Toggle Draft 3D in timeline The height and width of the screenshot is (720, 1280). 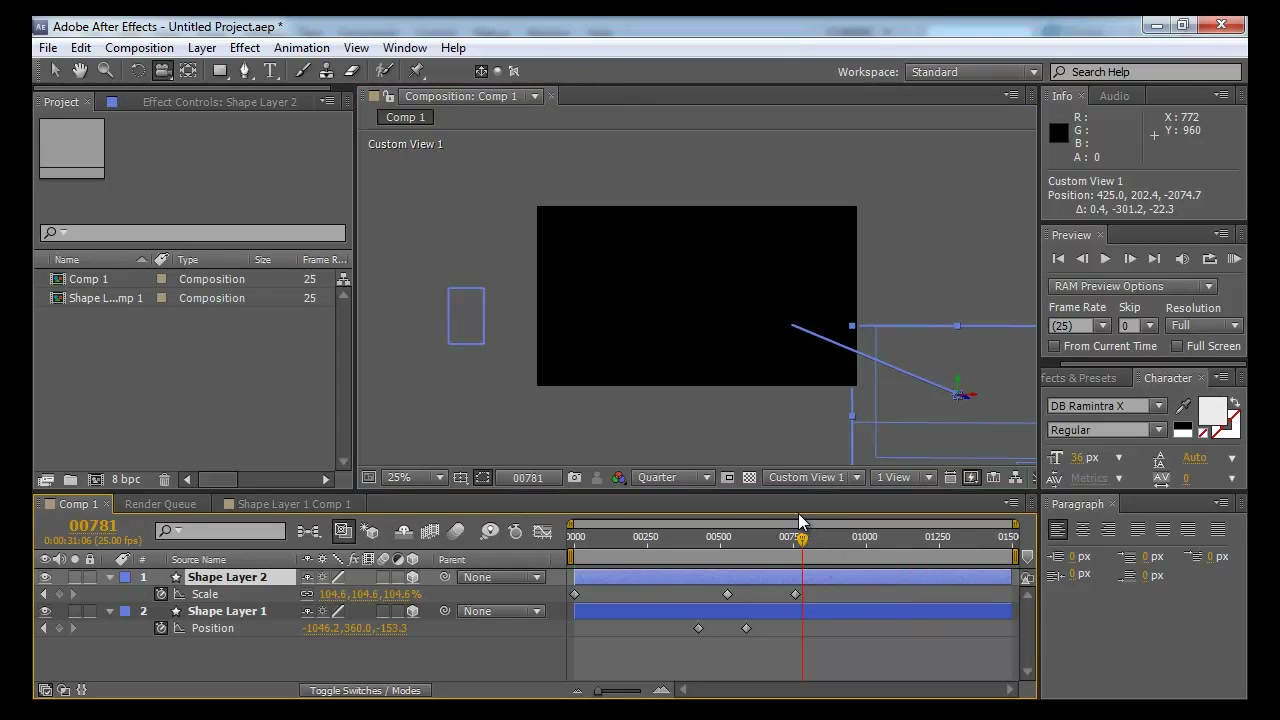(369, 531)
